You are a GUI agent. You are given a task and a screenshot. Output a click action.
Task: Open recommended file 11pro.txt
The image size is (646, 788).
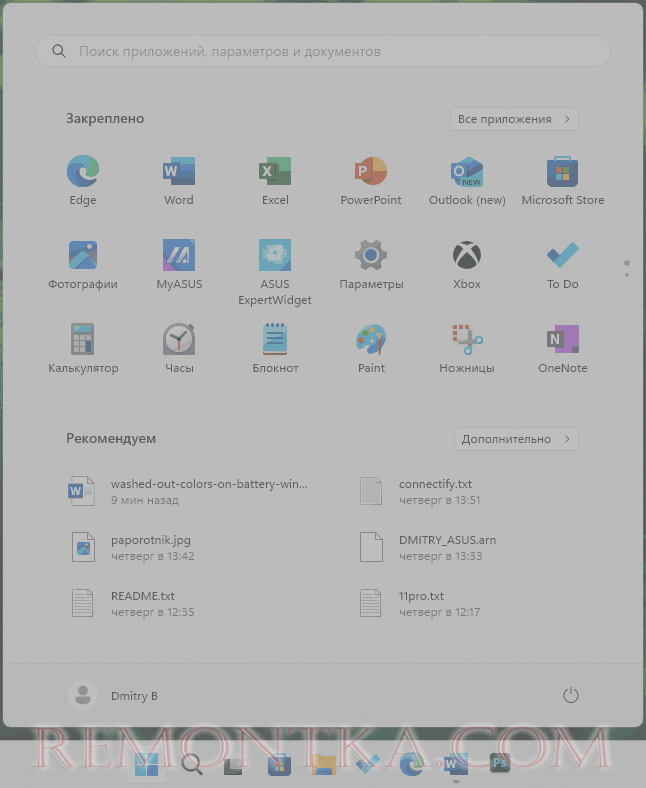coord(420,604)
